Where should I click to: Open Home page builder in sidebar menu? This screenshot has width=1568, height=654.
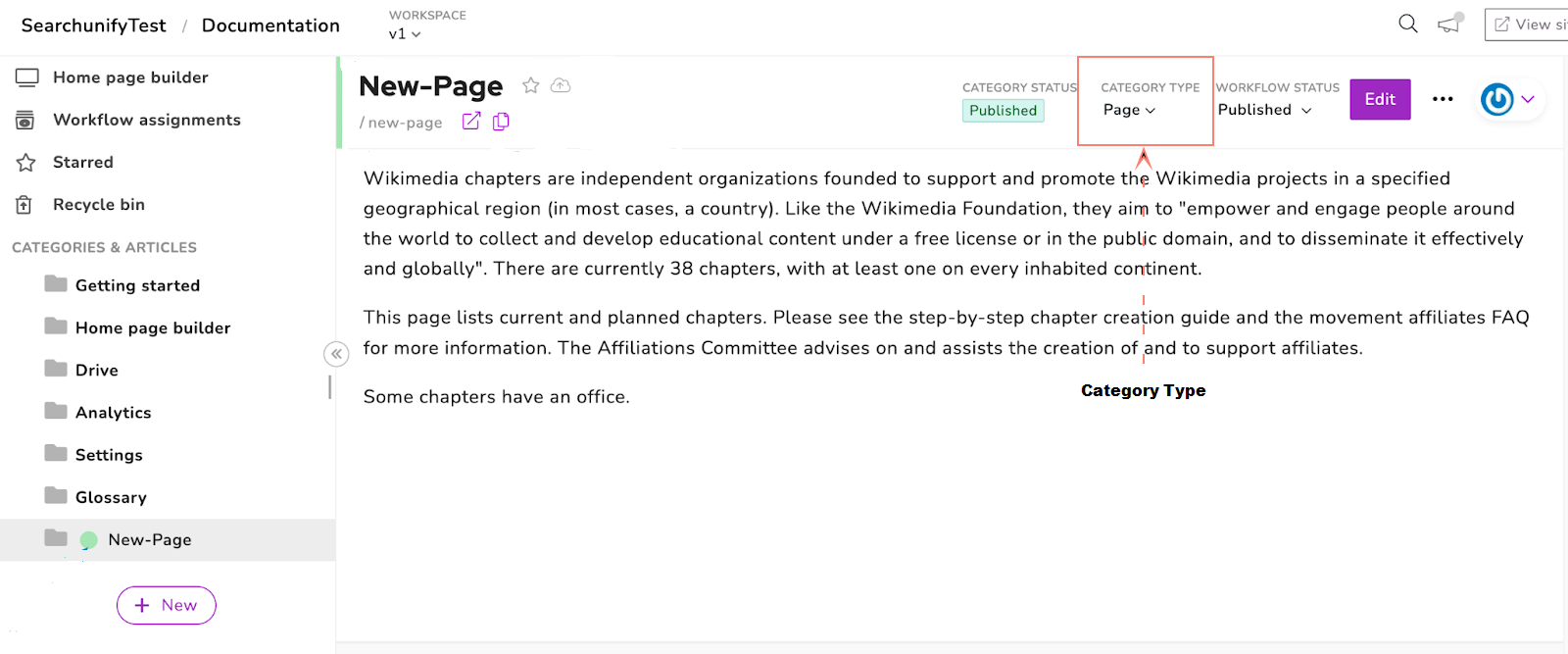point(130,77)
